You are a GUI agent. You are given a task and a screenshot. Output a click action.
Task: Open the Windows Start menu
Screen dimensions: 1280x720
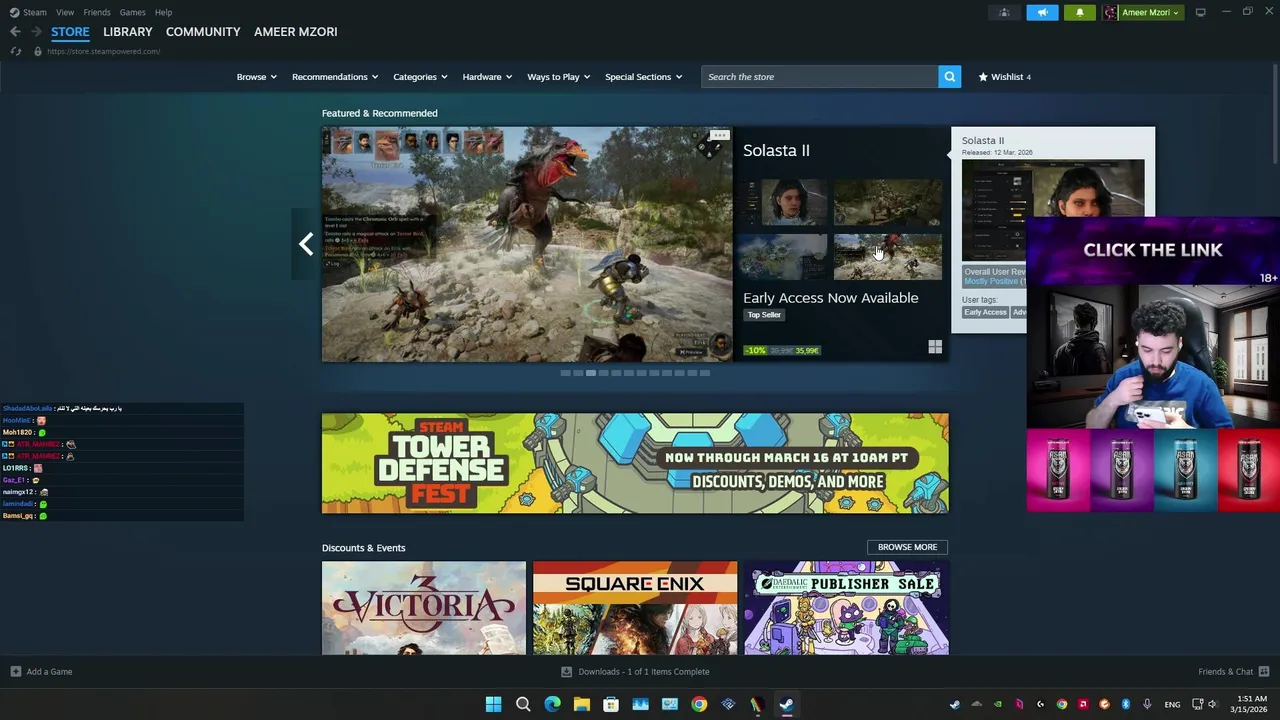(x=493, y=704)
